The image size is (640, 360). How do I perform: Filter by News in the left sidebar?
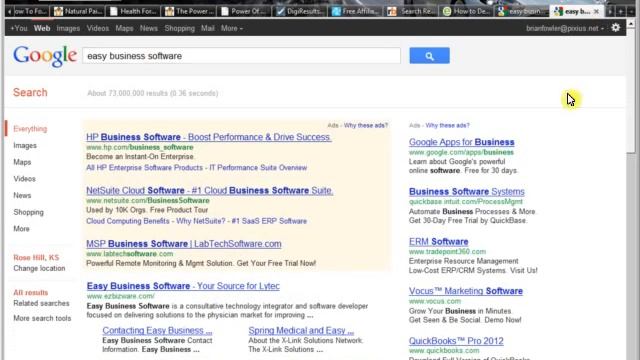click(x=22, y=195)
